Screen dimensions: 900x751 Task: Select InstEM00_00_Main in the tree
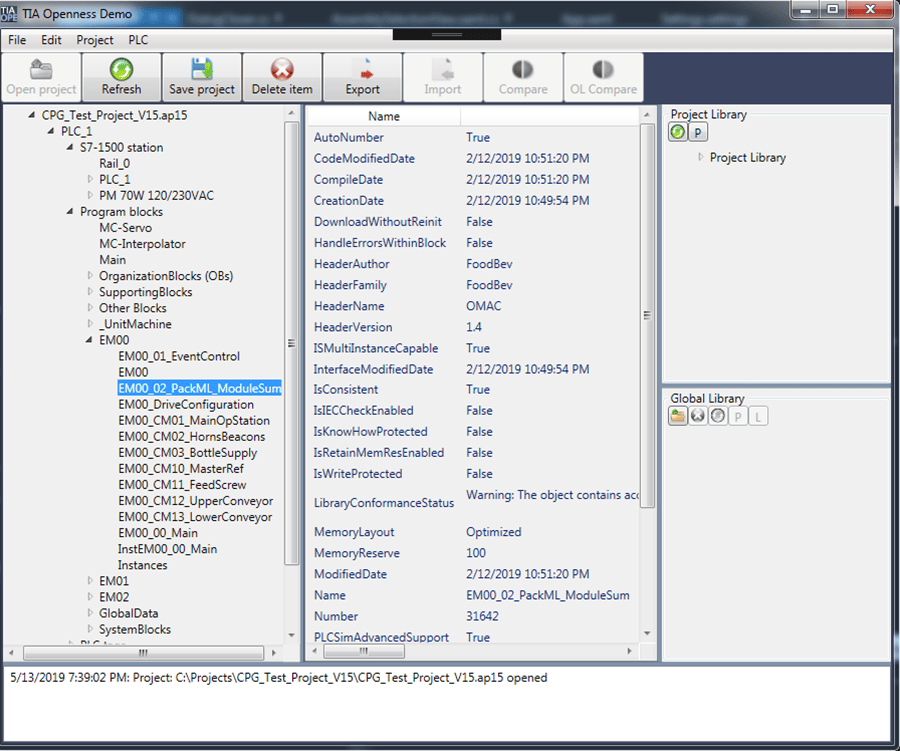click(x=167, y=549)
